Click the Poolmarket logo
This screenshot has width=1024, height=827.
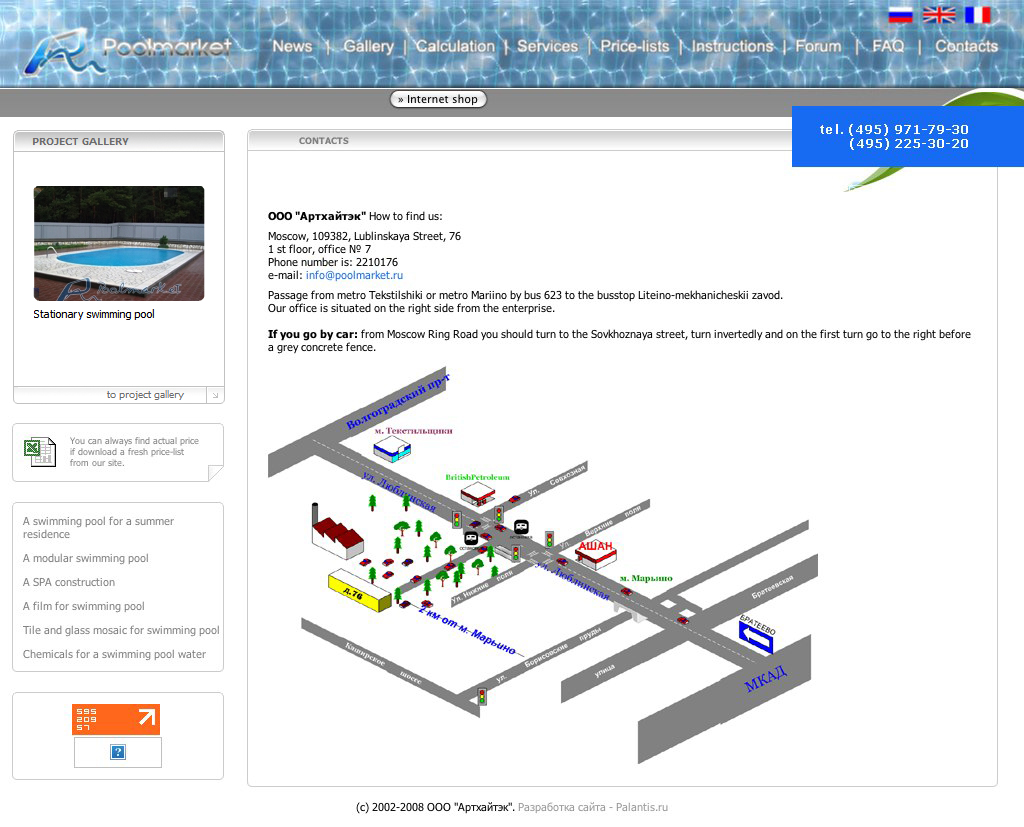tap(128, 52)
